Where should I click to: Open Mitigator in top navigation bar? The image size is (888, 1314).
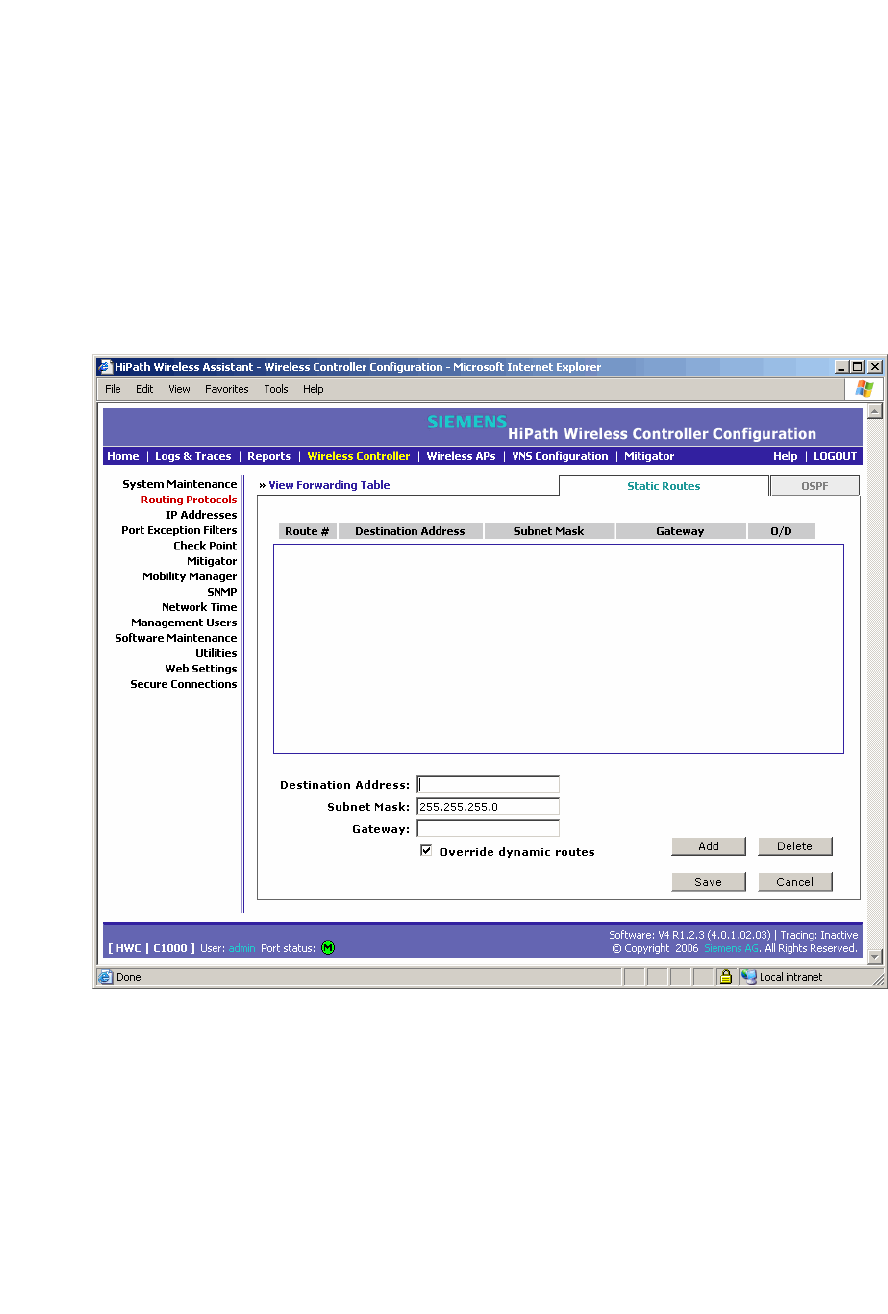[x=649, y=456]
